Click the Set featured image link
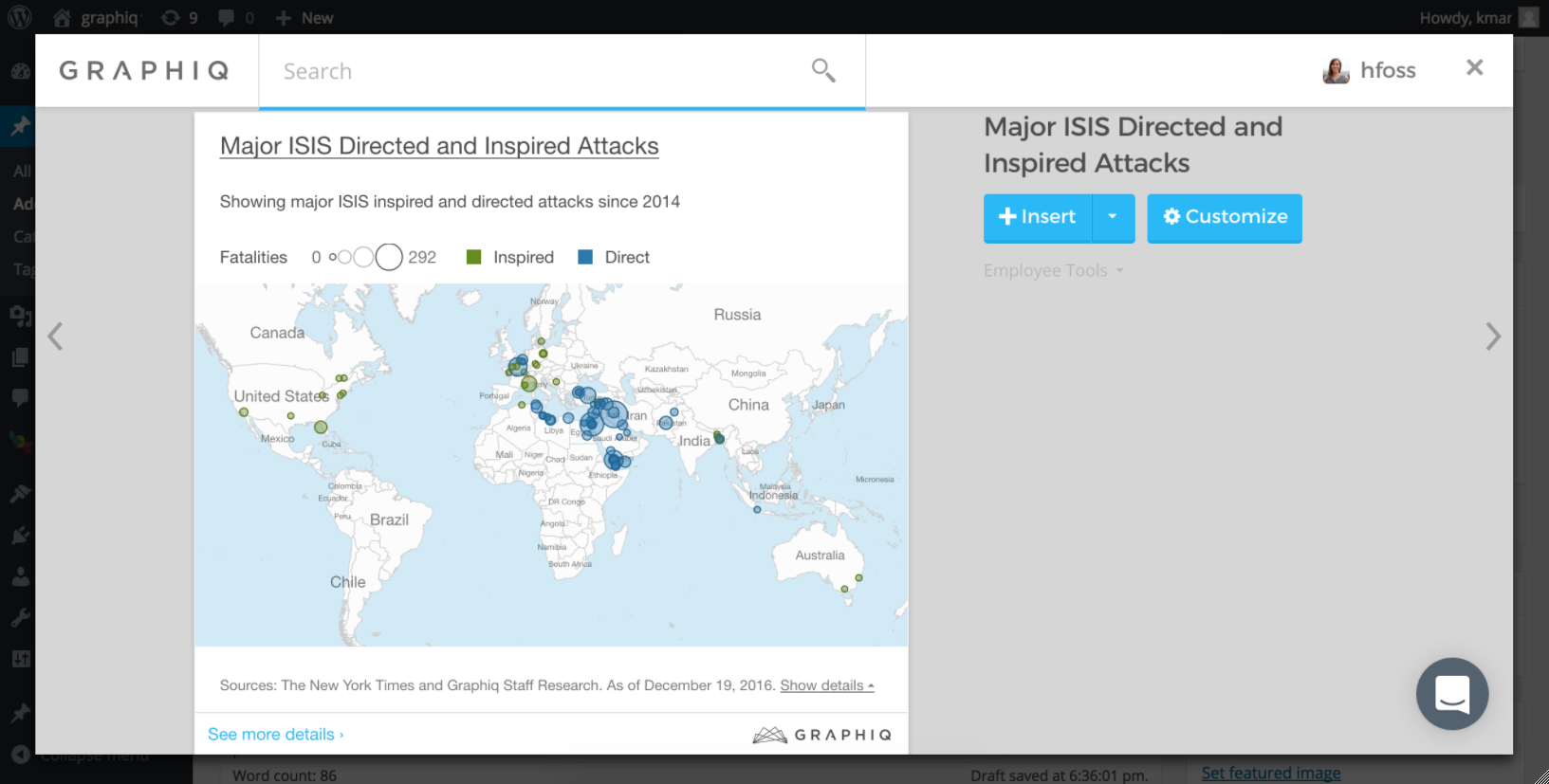Image resolution: width=1549 pixels, height=784 pixels. pos(1271,773)
